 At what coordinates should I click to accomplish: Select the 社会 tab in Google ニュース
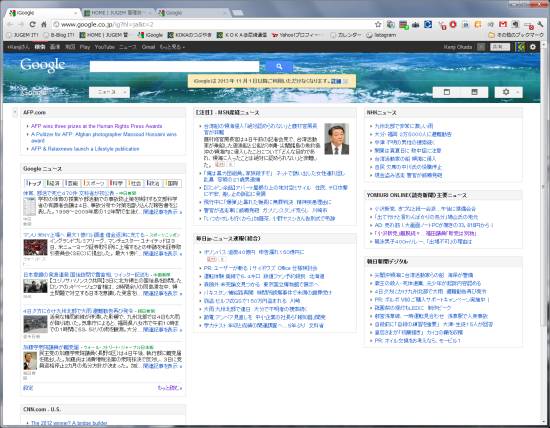(135, 183)
